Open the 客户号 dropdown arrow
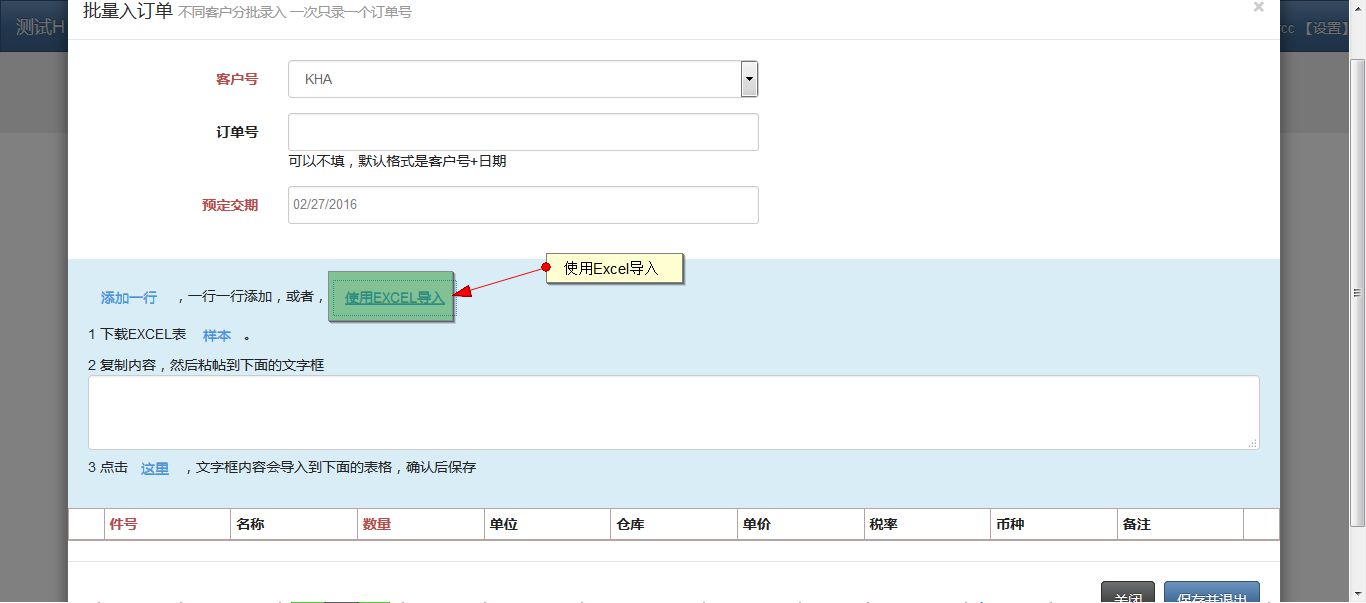The width and height of the screenshot is (1366, 603). click(749, 79)
